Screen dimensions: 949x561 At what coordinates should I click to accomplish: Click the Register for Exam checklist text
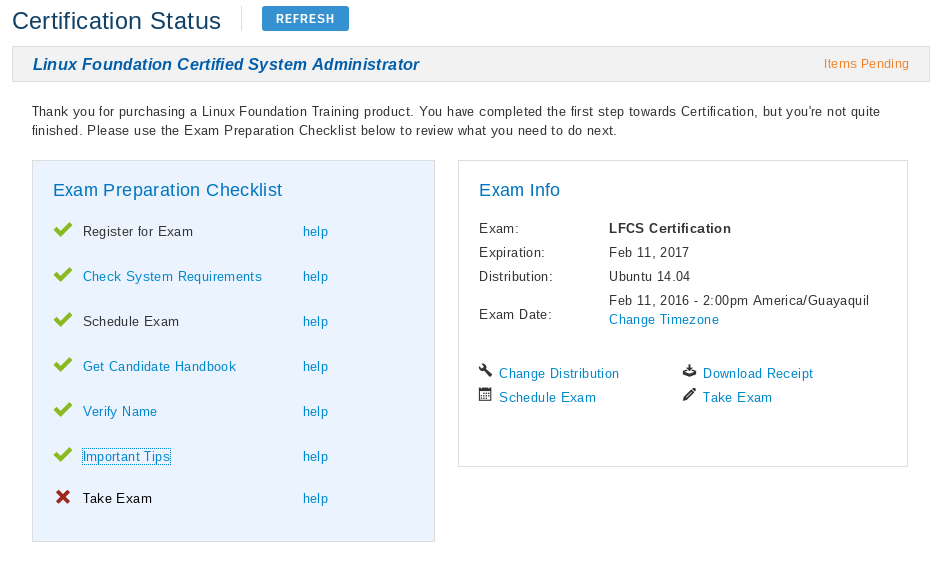coord(138,232)
